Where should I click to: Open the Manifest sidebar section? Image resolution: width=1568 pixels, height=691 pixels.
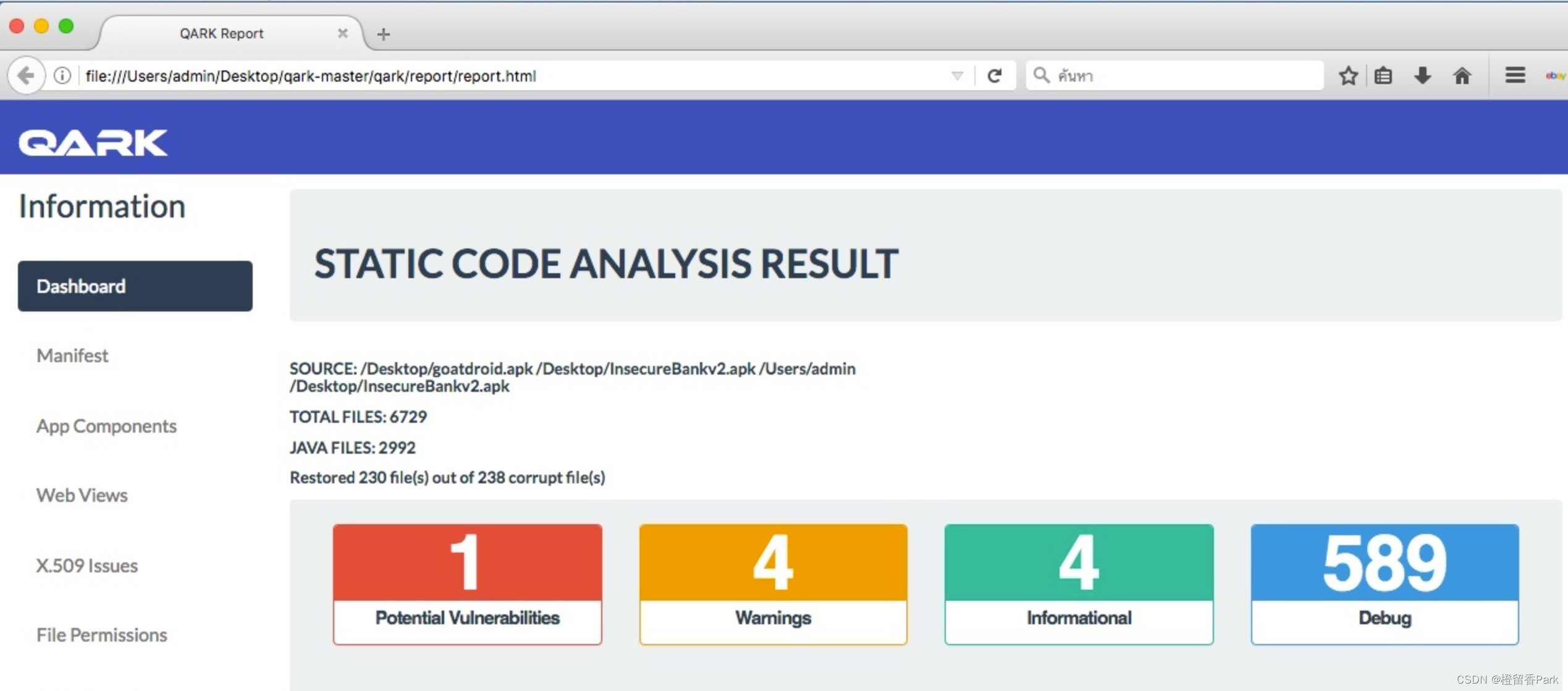tap(72, 355)
